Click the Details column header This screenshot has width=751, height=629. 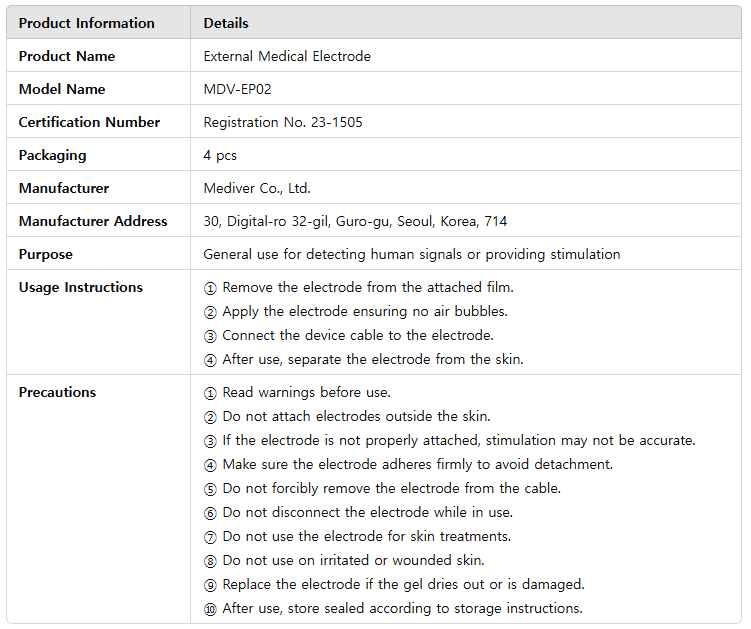[x=226, y=23]
